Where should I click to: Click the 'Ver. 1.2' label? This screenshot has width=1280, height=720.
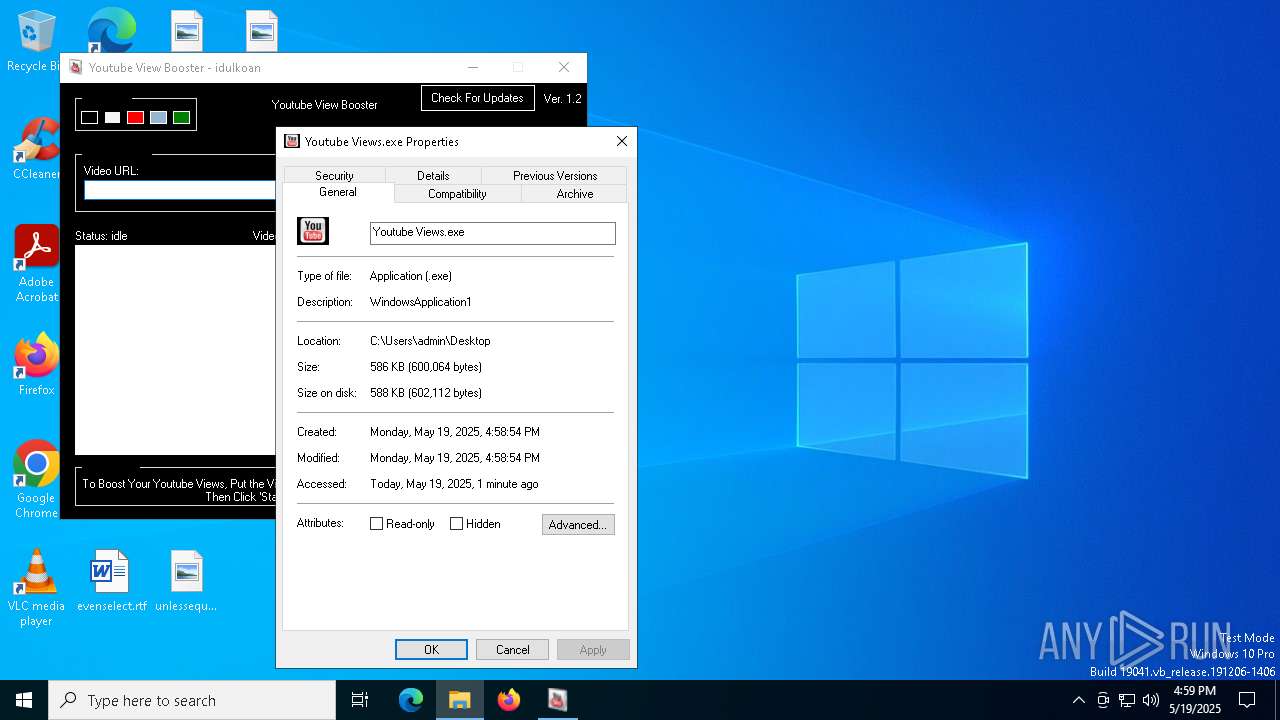click(562, 99)
